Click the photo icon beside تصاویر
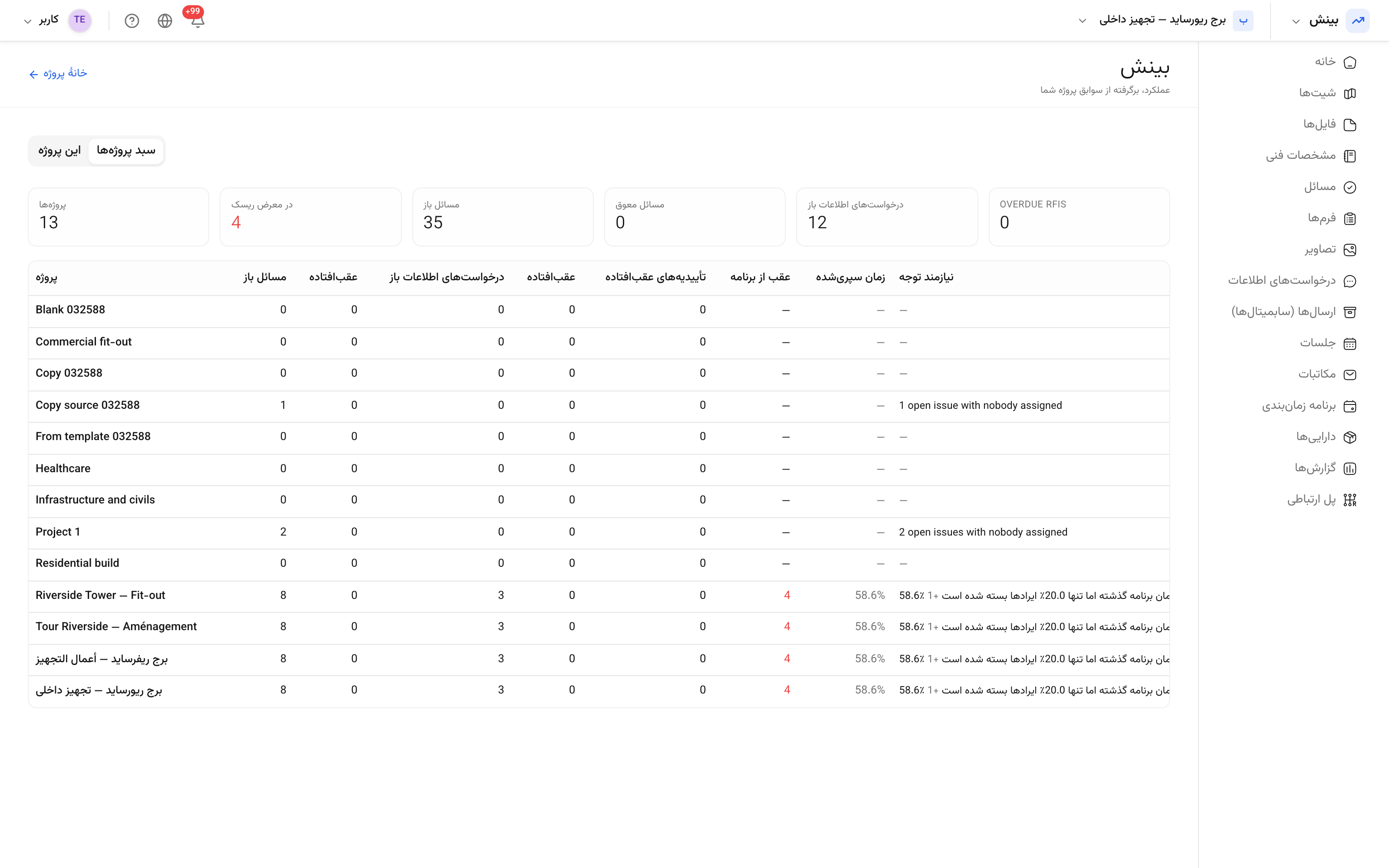 click(x=1350, y=250)
